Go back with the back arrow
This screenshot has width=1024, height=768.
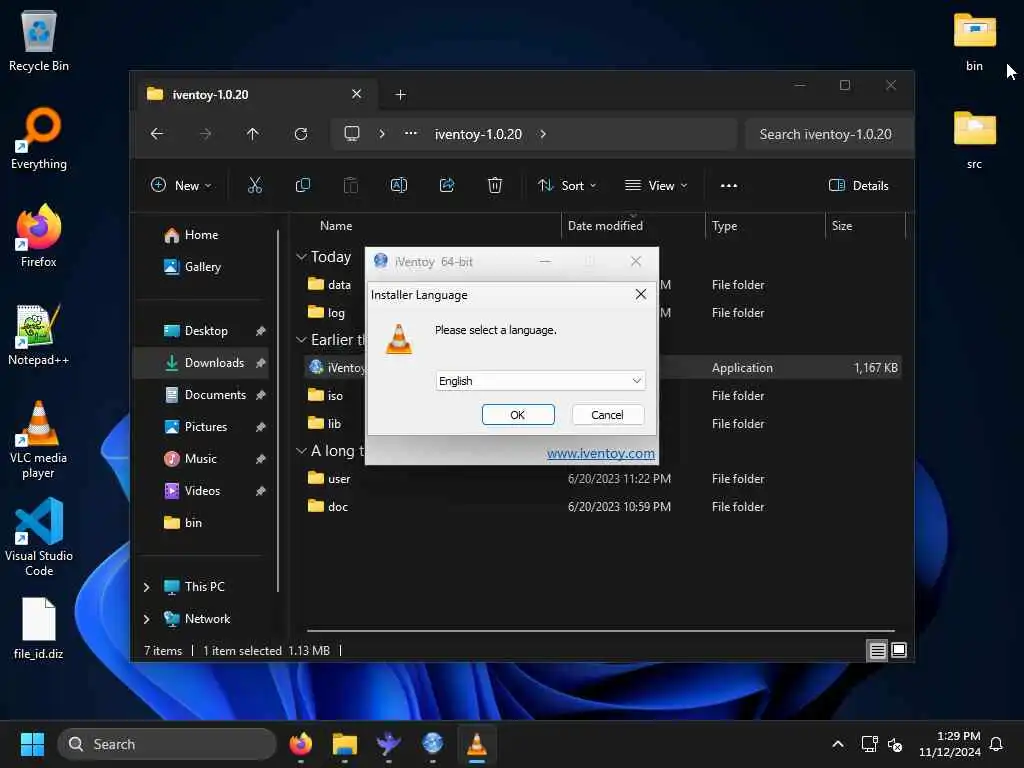click(157, 134)
